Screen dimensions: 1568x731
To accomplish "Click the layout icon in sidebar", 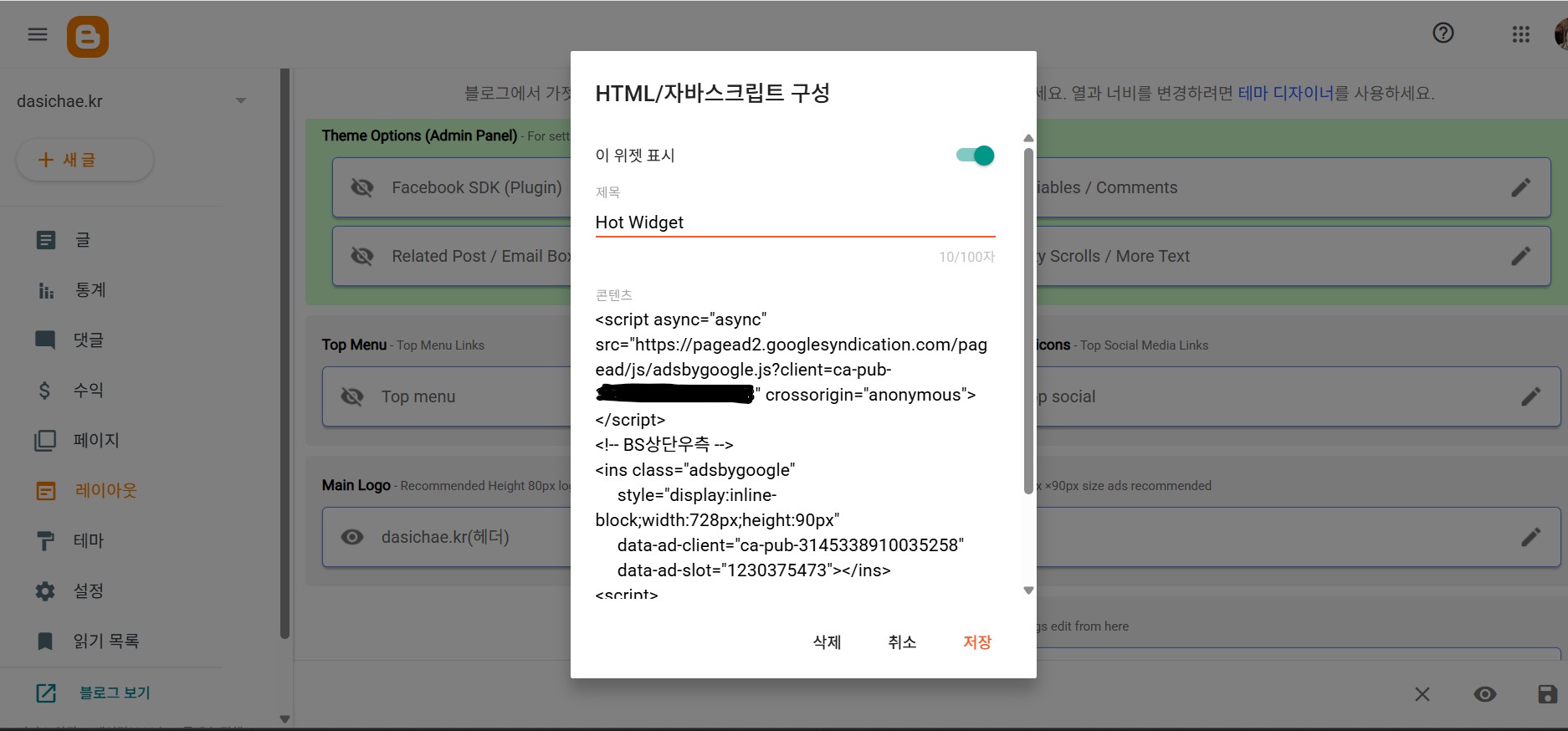I will tap(46, 491).
